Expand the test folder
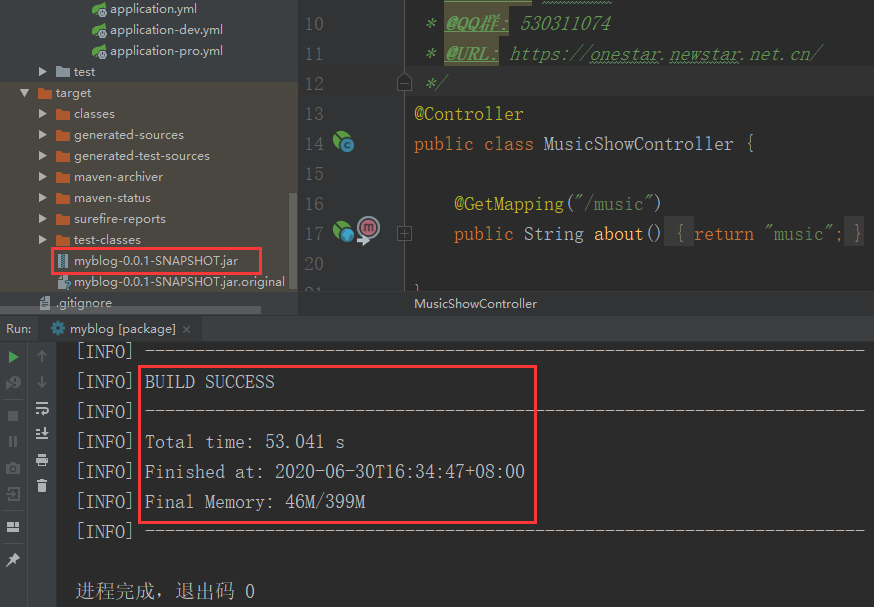Screen dimensions: 874x607 43,71
